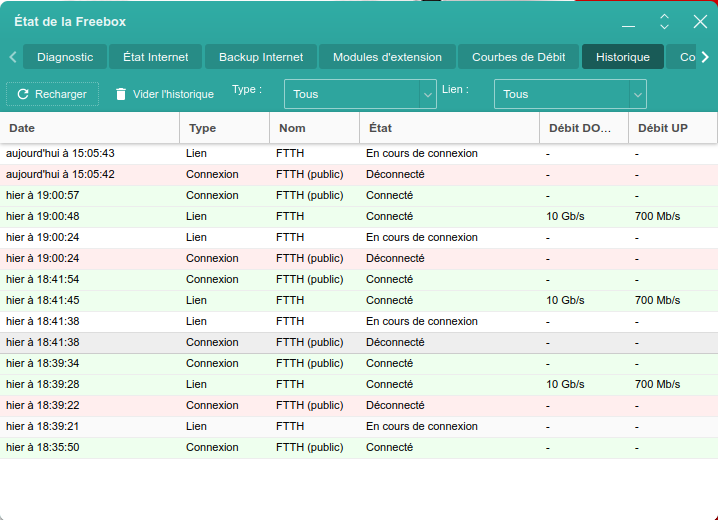Click the hier à 18:41:54 row
Viewport: 718px width, 520px height.
click(x=359, y=280)
